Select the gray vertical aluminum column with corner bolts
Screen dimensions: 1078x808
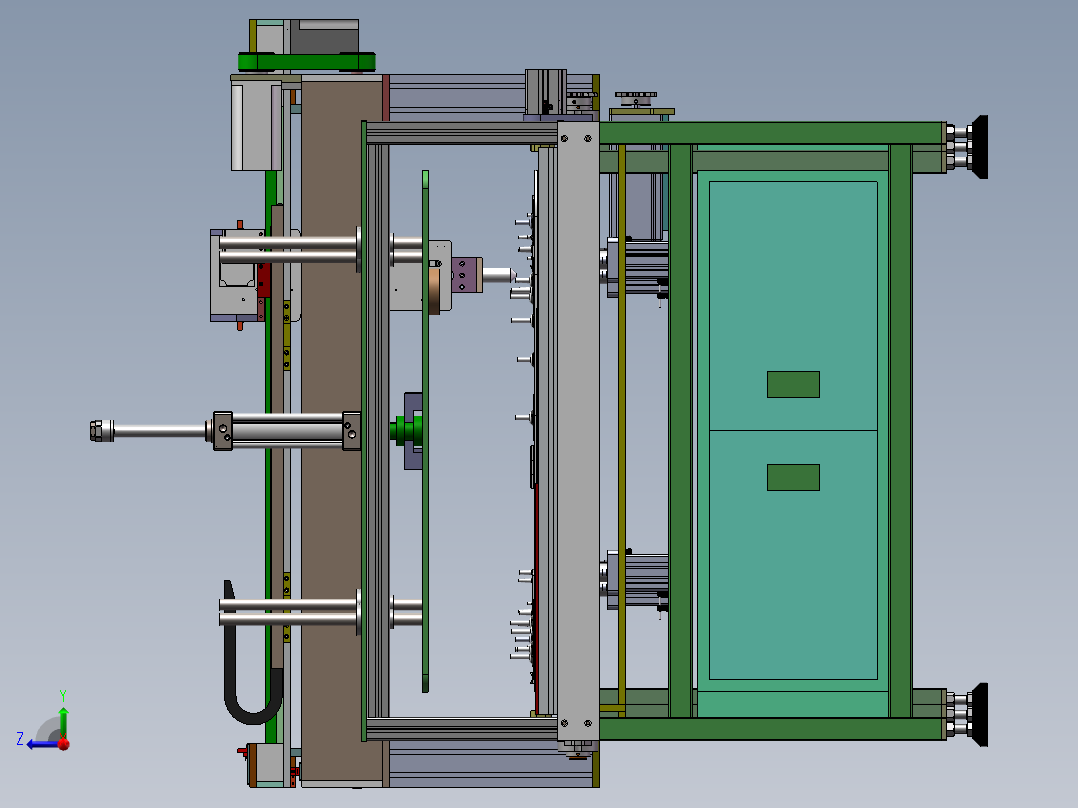click(578, 431)
